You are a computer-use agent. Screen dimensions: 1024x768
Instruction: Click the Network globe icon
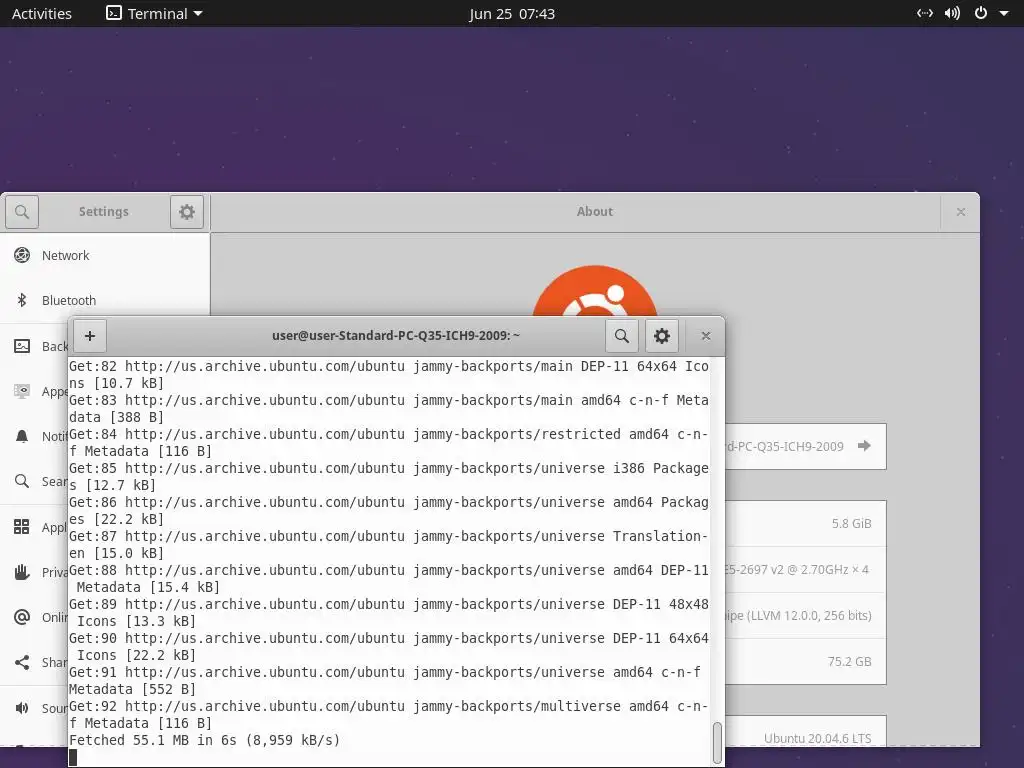tap(22, 255)
